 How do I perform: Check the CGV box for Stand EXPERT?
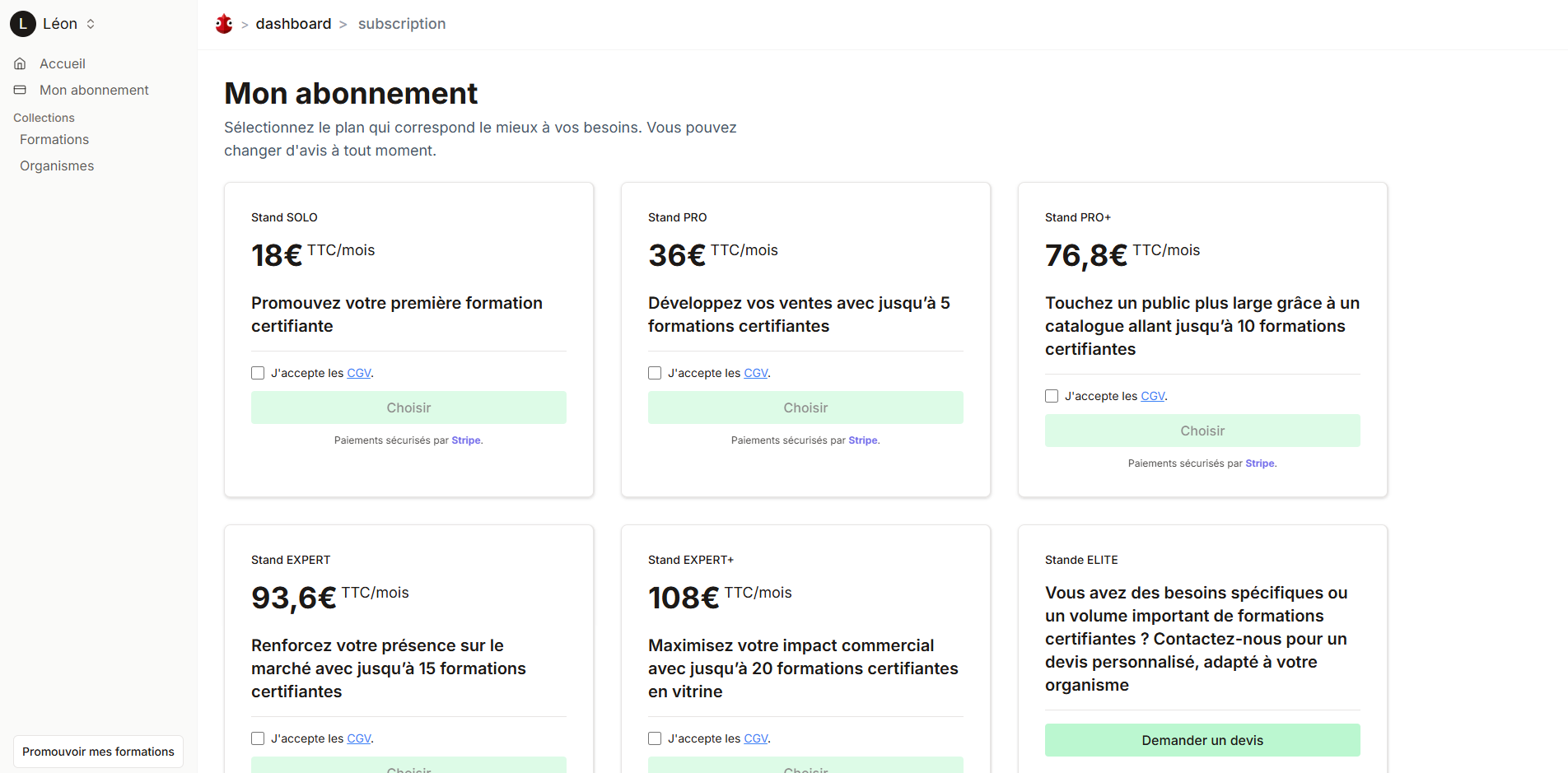tap(258, 738)
